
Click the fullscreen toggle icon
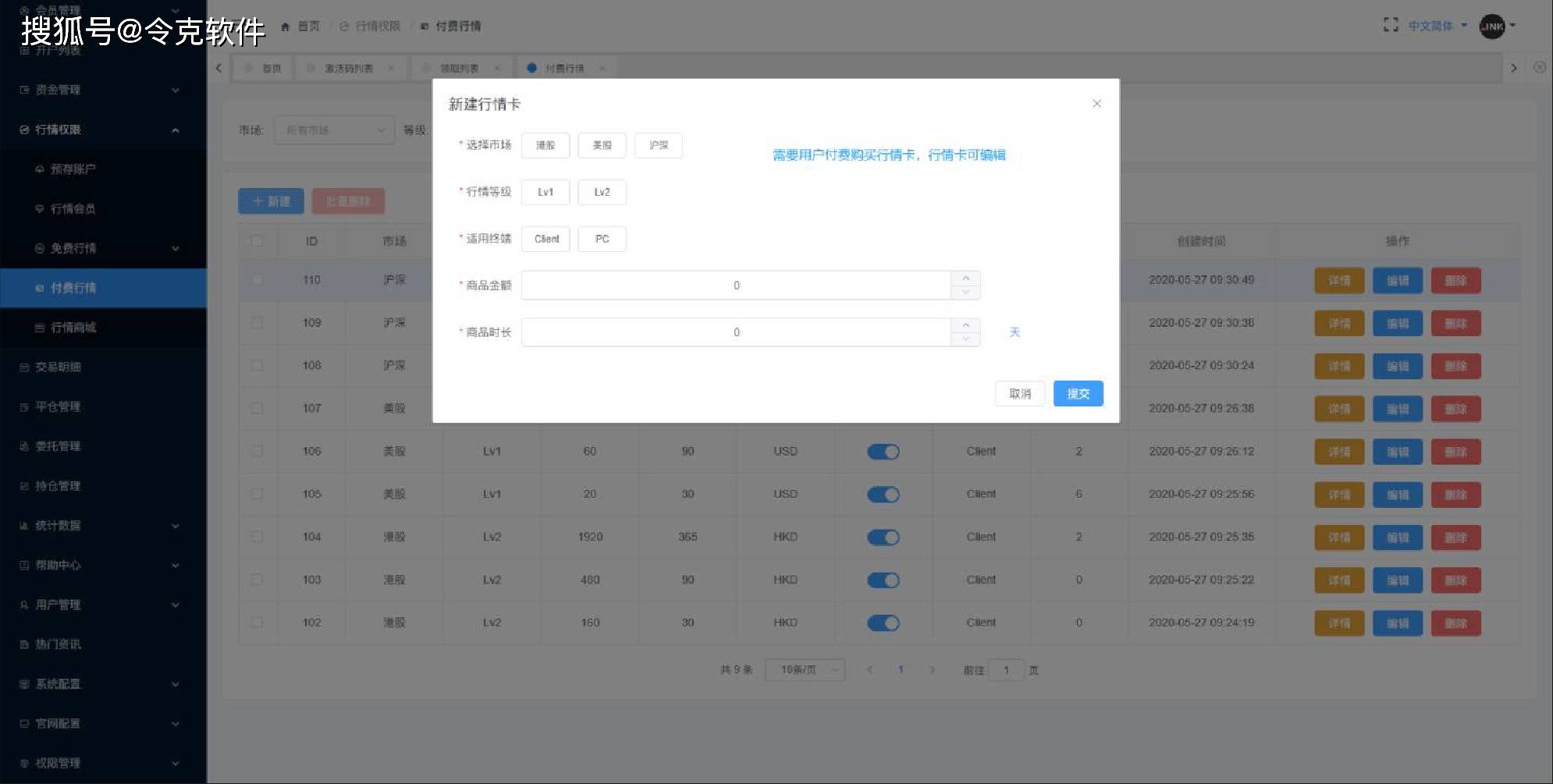[1390, 25]
